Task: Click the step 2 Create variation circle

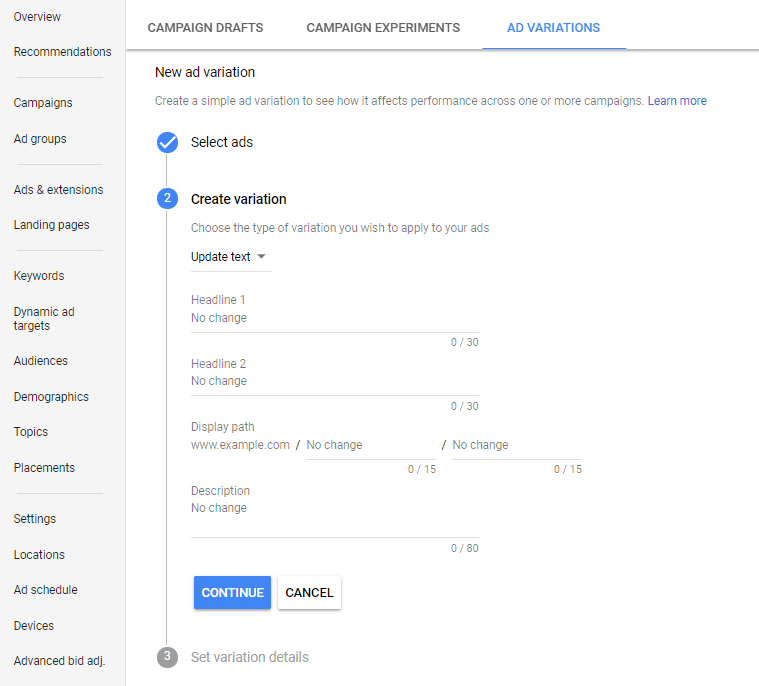Action: click(167, 198)
